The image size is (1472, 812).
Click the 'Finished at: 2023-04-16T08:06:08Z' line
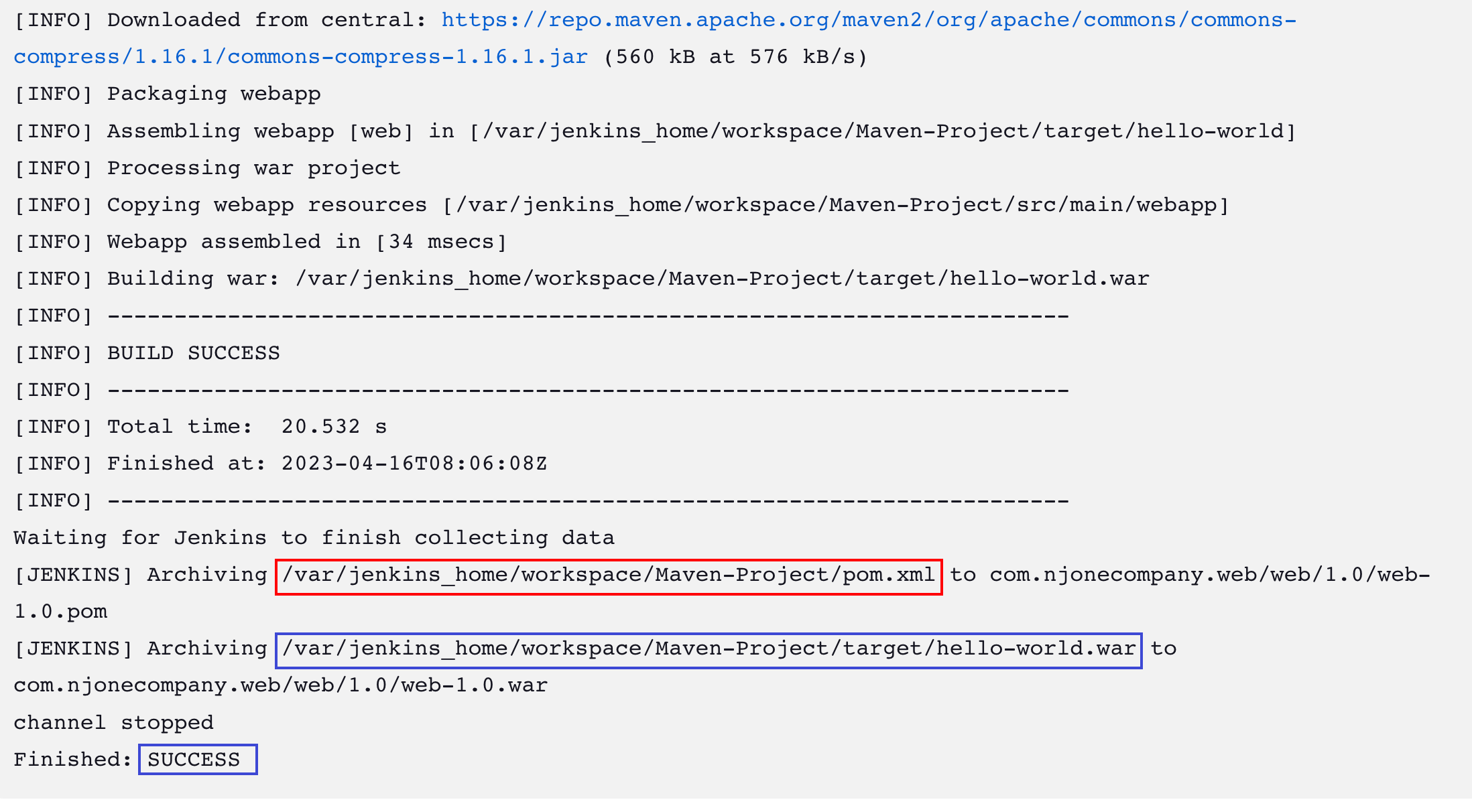pos(280,464)
